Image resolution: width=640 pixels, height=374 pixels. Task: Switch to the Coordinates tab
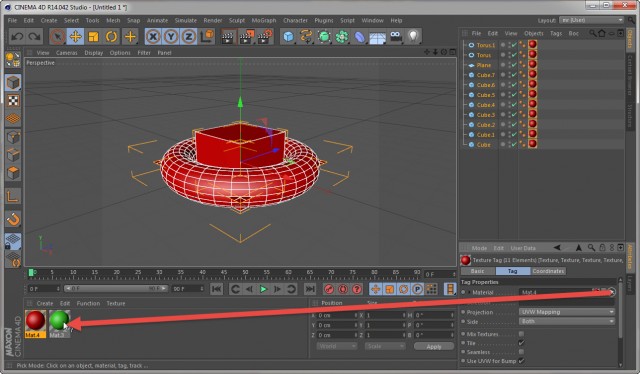click(x=548, y=271)
